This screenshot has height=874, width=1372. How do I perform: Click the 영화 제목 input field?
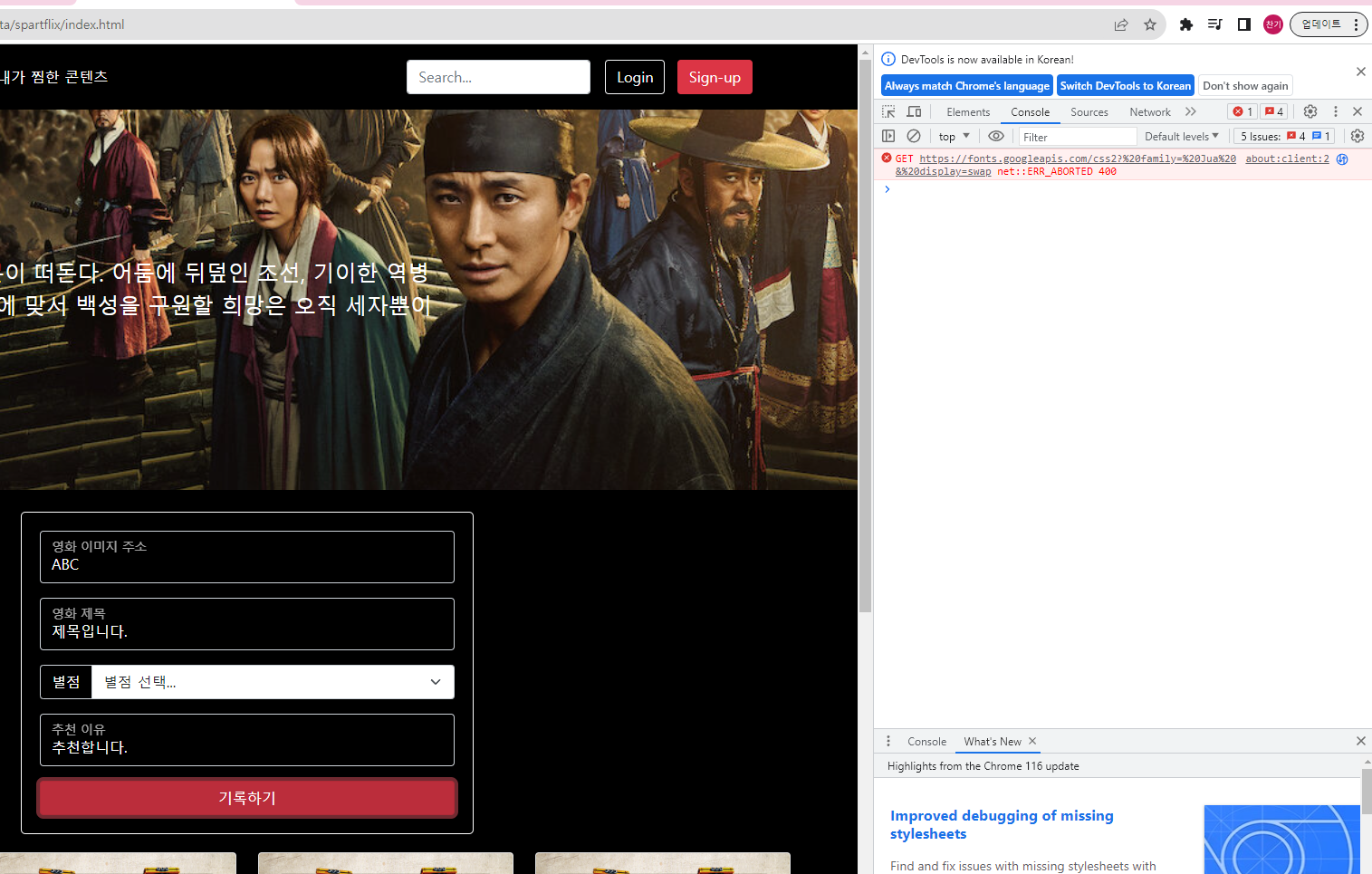(x=247, y=624)
